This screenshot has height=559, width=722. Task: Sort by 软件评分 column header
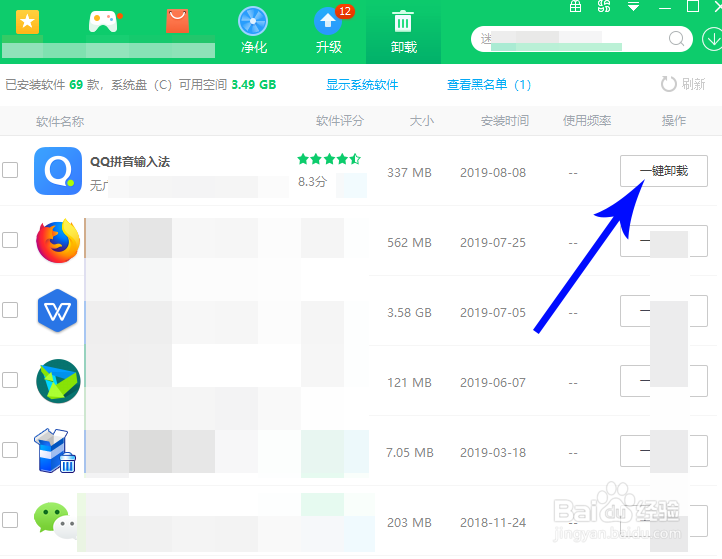[340, 121]
